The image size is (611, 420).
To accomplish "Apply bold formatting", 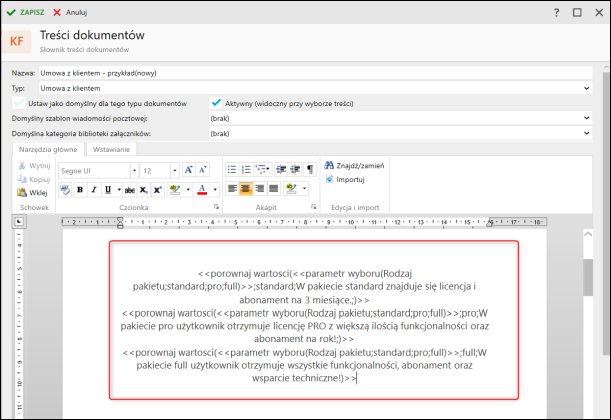I will coord(80,190).
